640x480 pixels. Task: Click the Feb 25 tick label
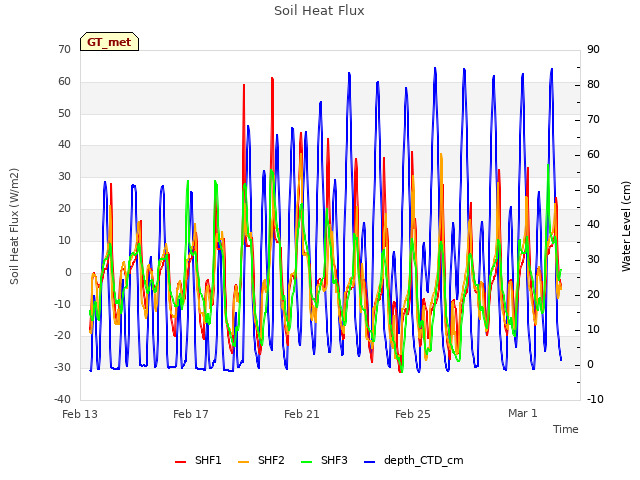[x=413, y=414]
